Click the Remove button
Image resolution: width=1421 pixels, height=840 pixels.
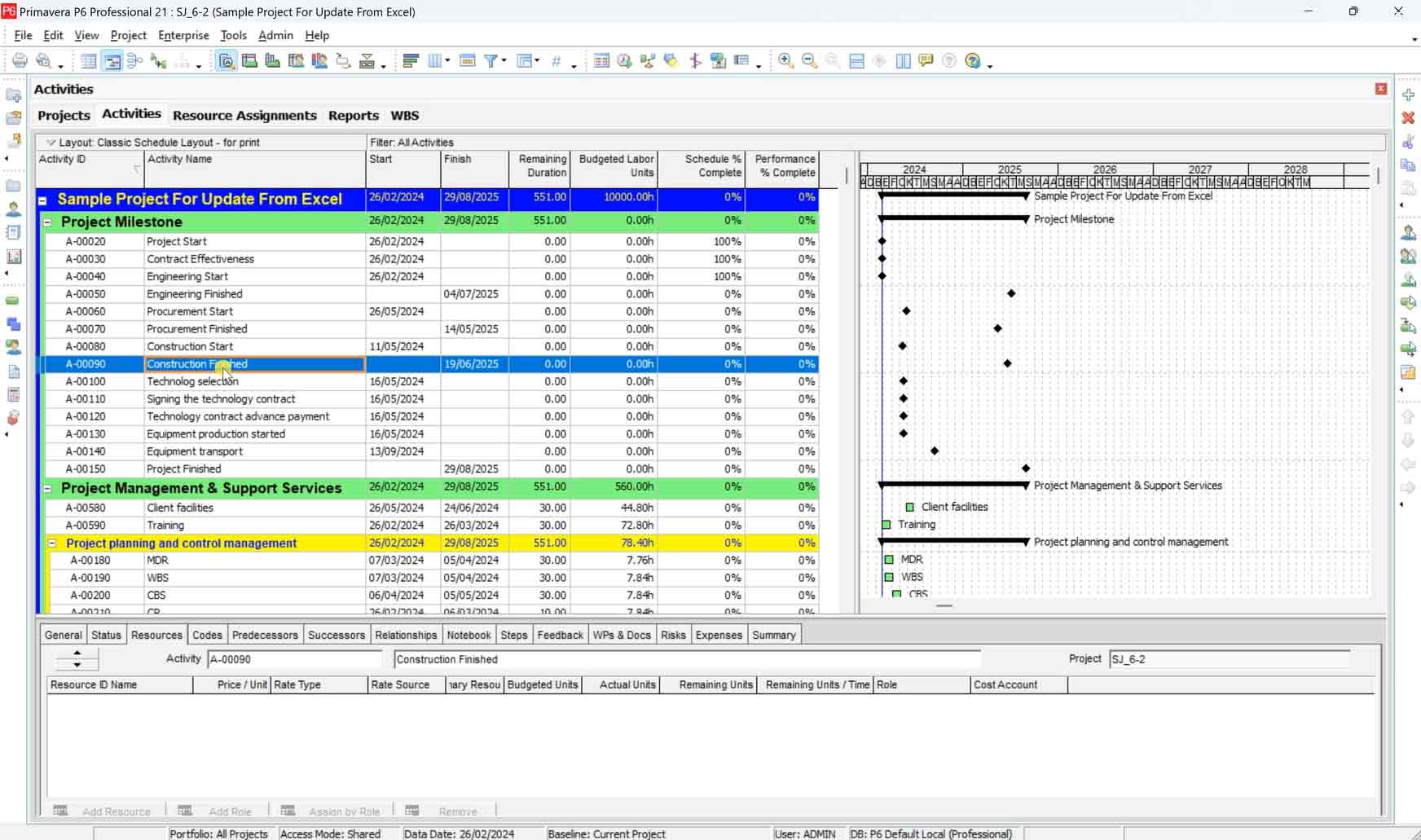(442, 811)
